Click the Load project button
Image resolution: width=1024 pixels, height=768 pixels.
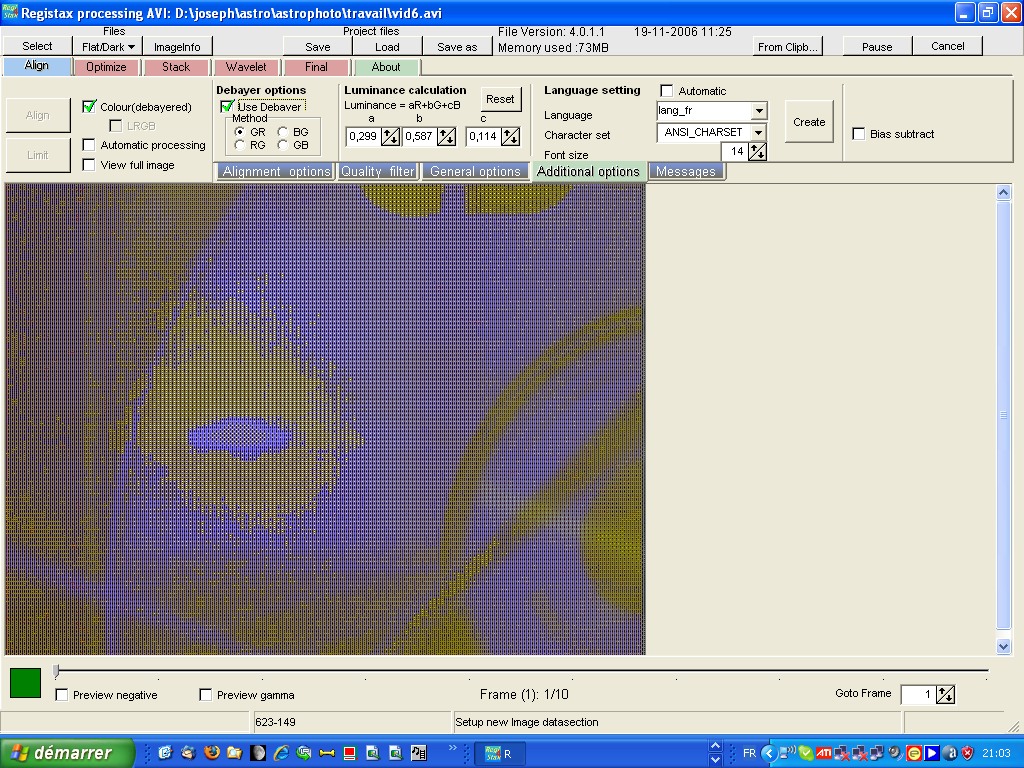pos(387,46)
